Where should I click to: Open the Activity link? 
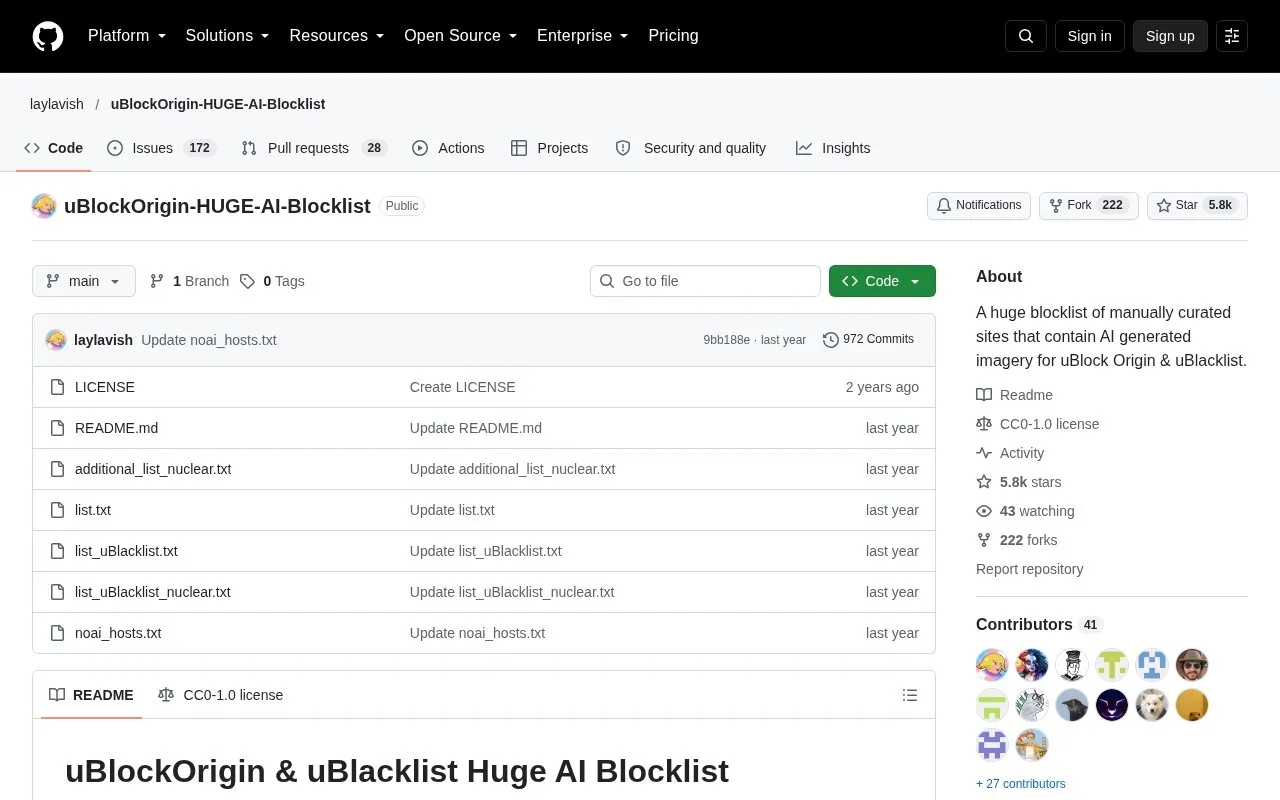[1010, 453]
